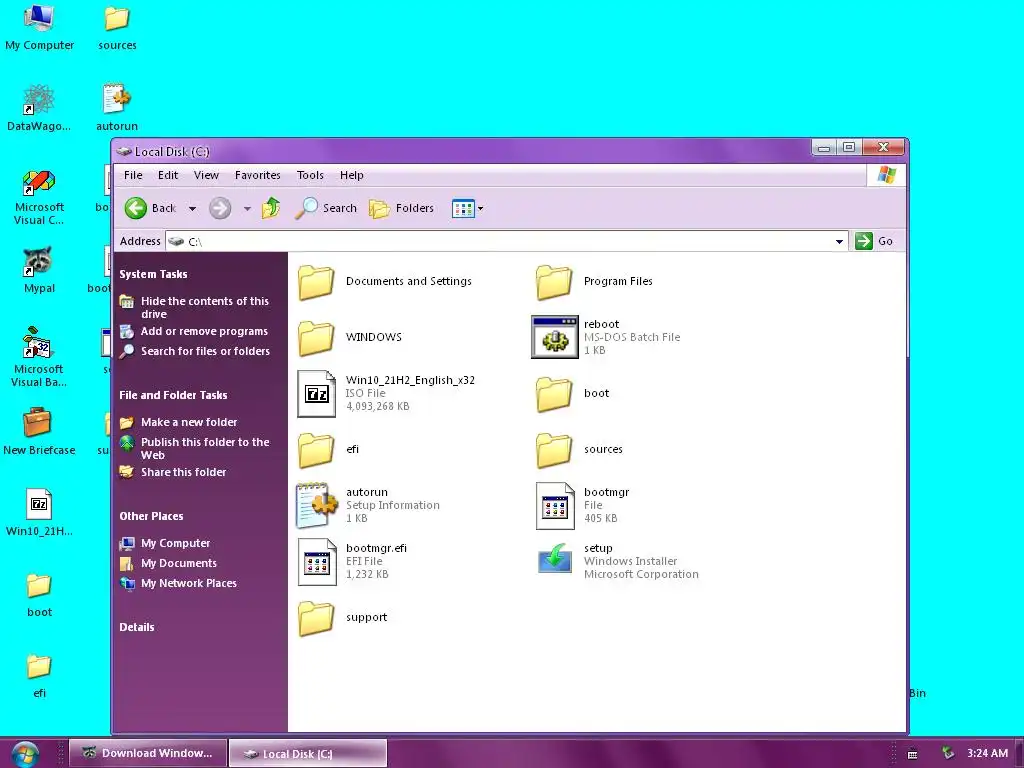Select the sources folder on desktop

click(x=118, y=27)
